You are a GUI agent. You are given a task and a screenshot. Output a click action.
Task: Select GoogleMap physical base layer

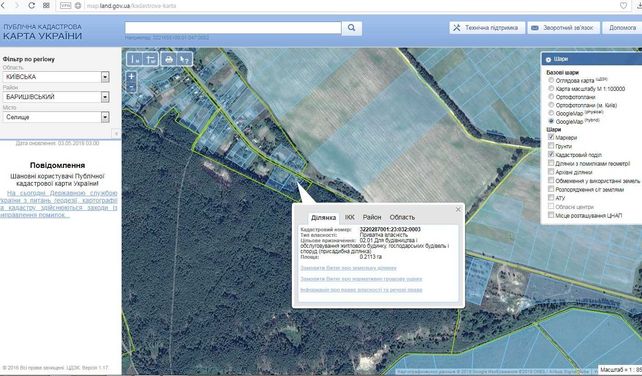[551, 113]
